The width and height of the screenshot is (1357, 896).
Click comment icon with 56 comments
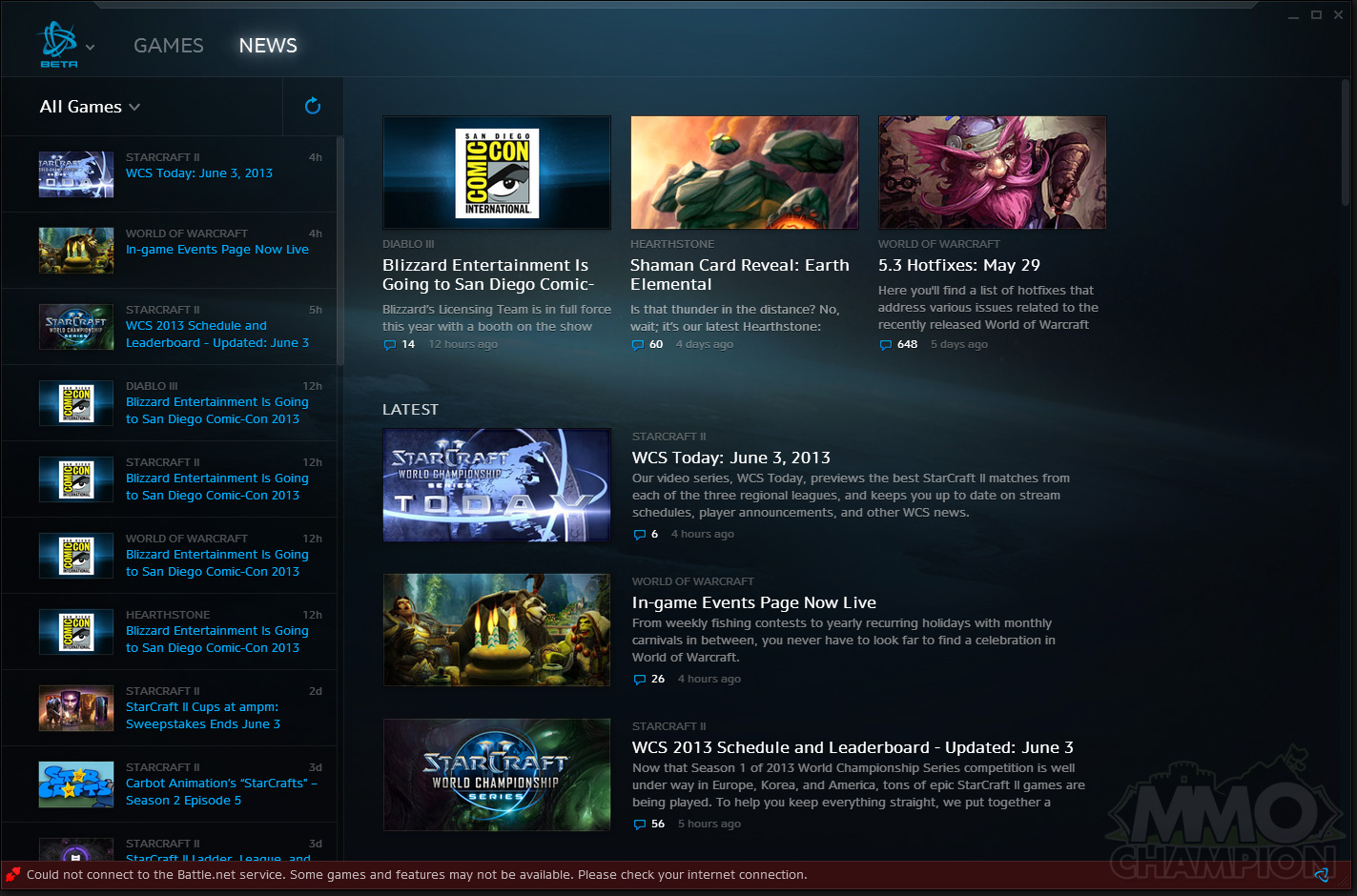[639, 825]
